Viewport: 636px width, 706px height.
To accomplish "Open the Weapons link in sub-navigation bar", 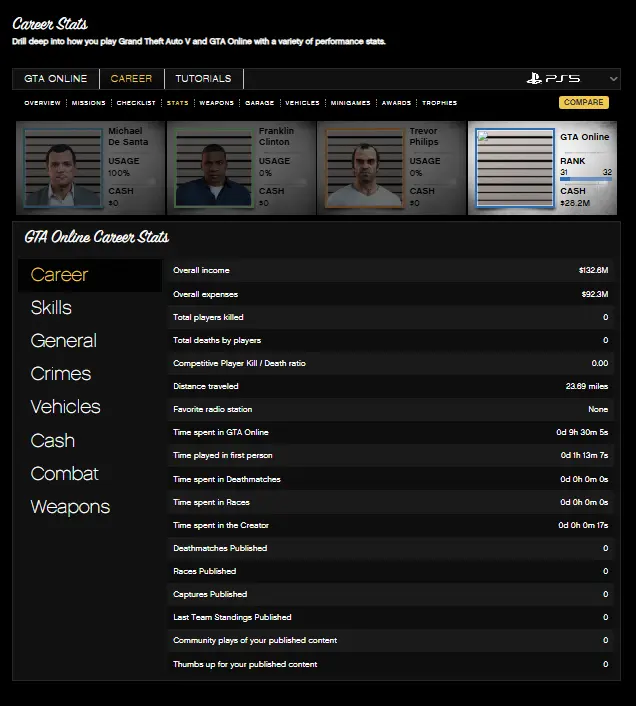I will tap(216, 103).
